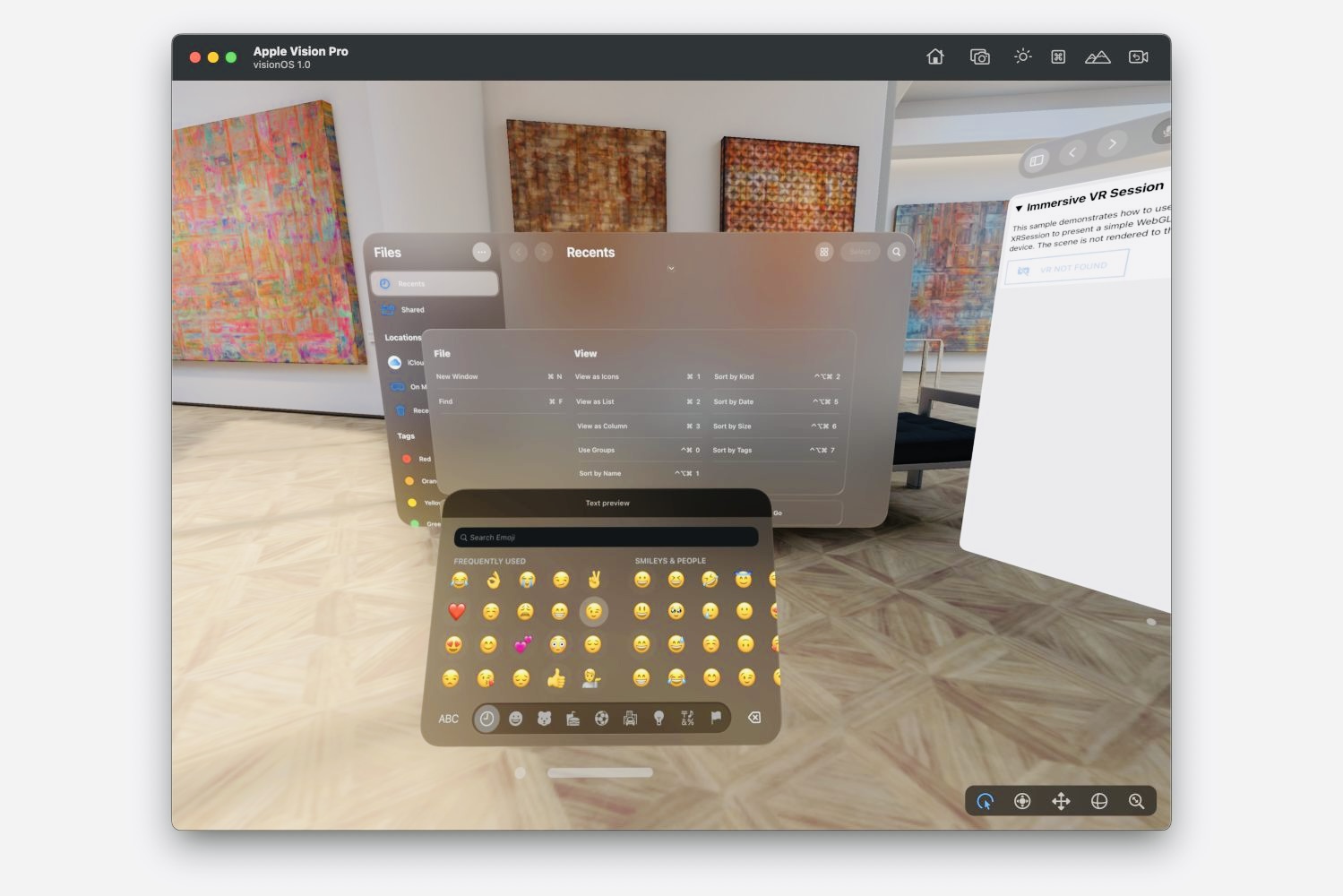Switch to the lightbulb objects category

tap(659, 719)
